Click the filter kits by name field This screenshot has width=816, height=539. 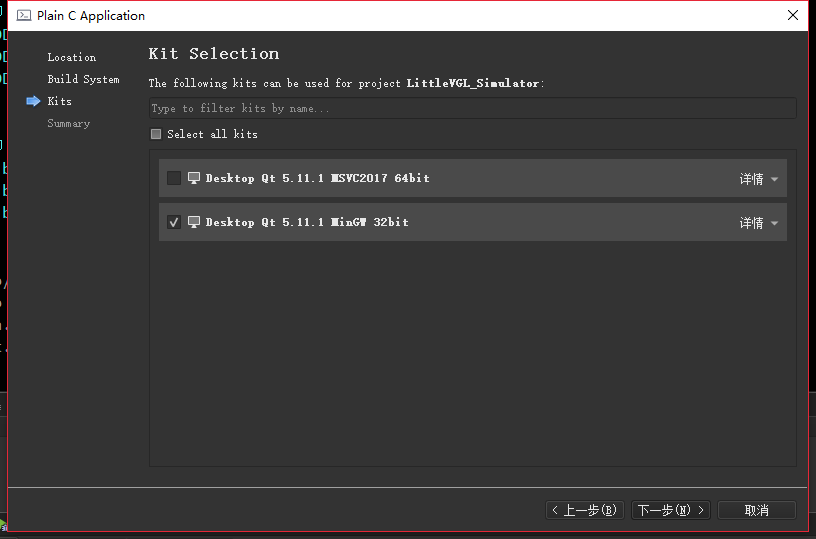click(x=473, y=108)
